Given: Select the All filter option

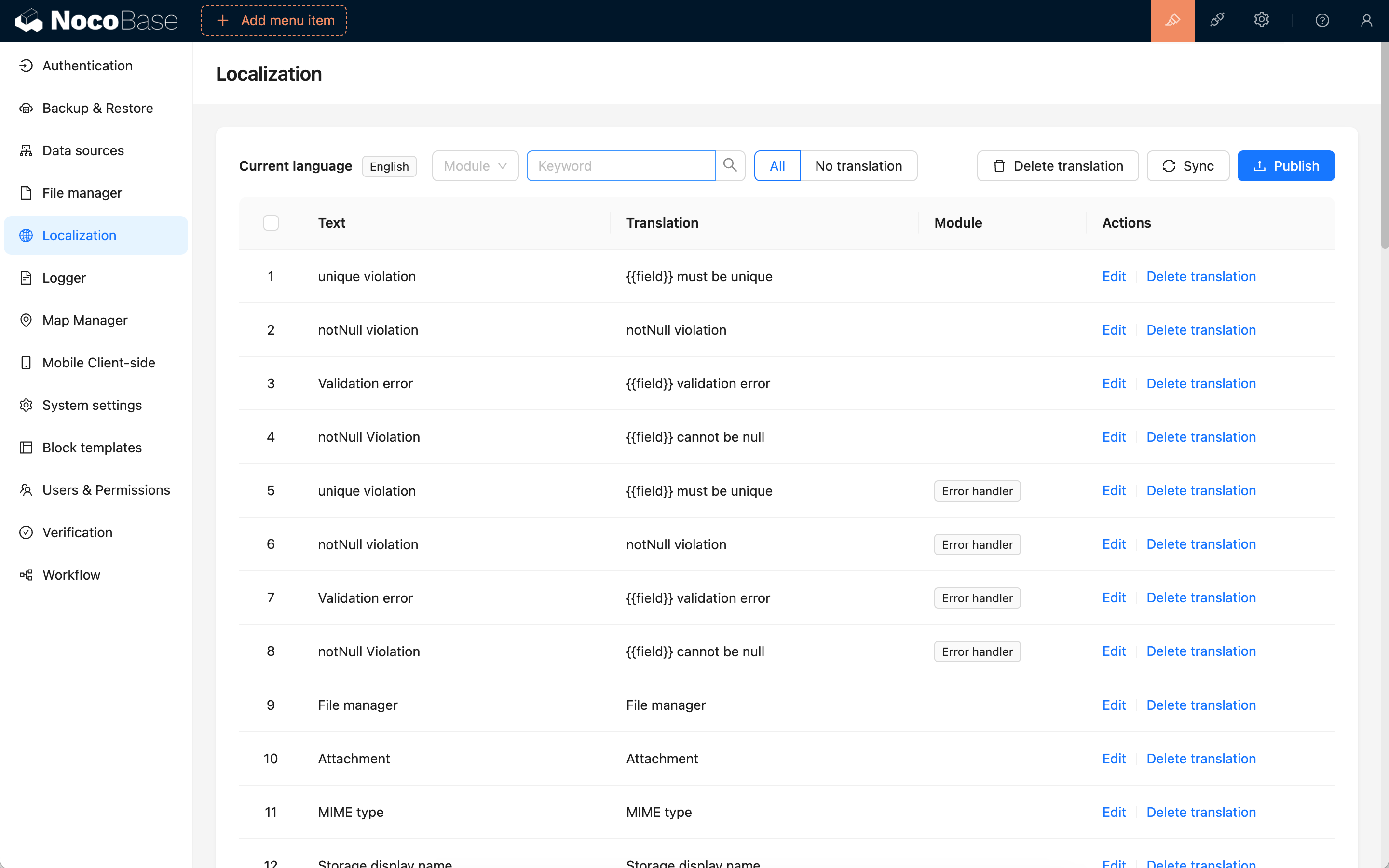Looking at the screenshot, I should (776, 166).
